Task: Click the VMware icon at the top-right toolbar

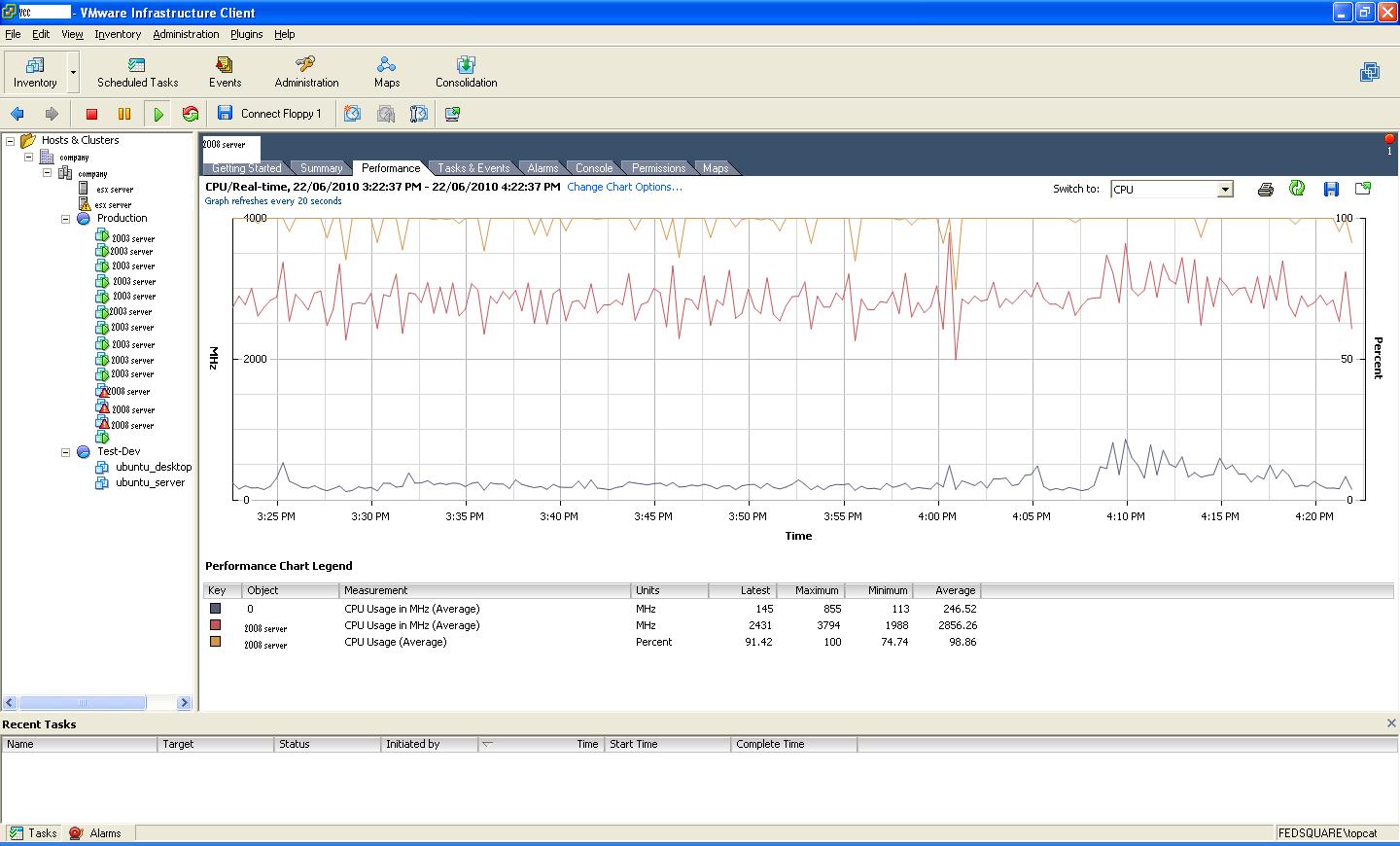Action: 1370,72
